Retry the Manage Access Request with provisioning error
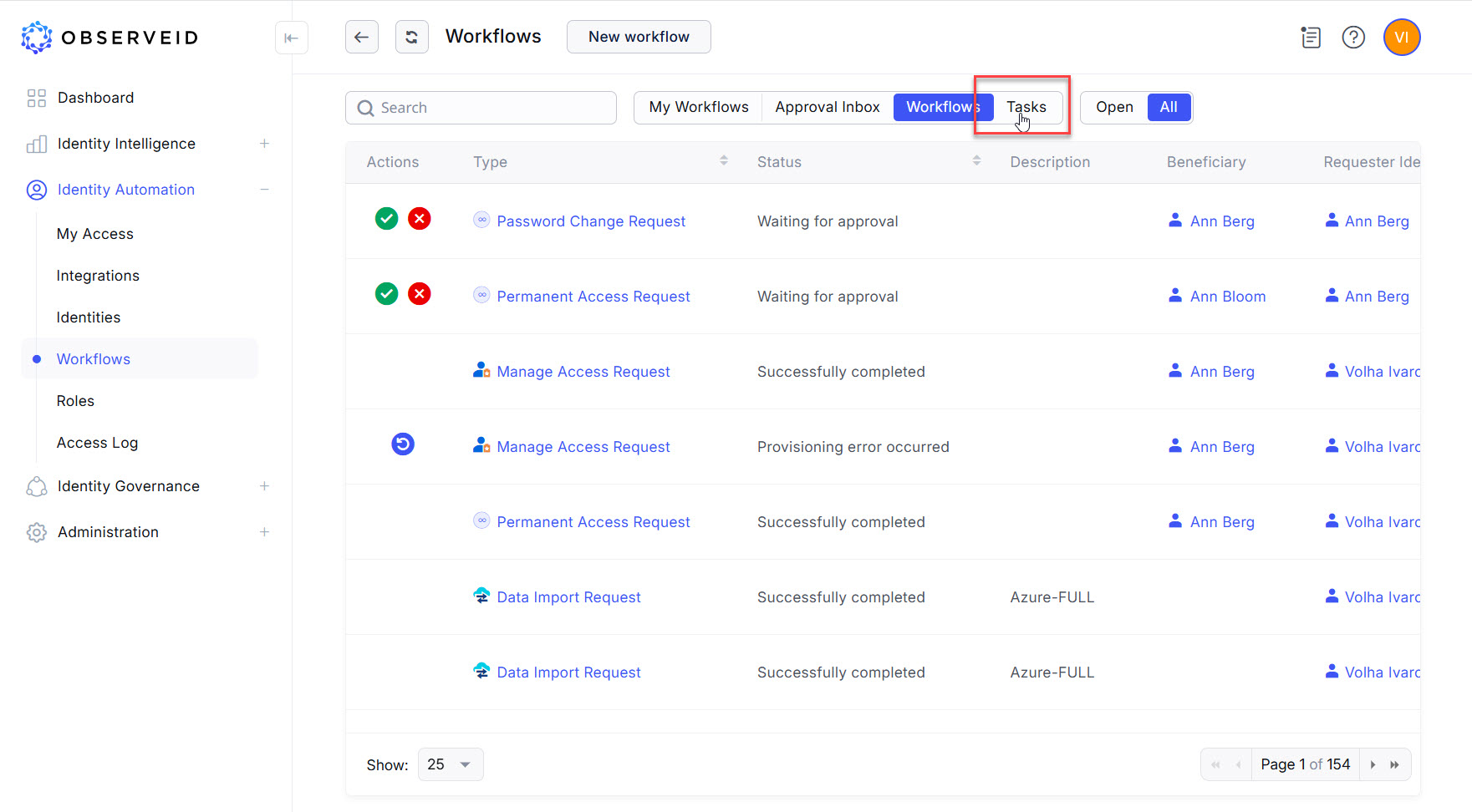This screenshot has width=1472, height=812. 403,444
